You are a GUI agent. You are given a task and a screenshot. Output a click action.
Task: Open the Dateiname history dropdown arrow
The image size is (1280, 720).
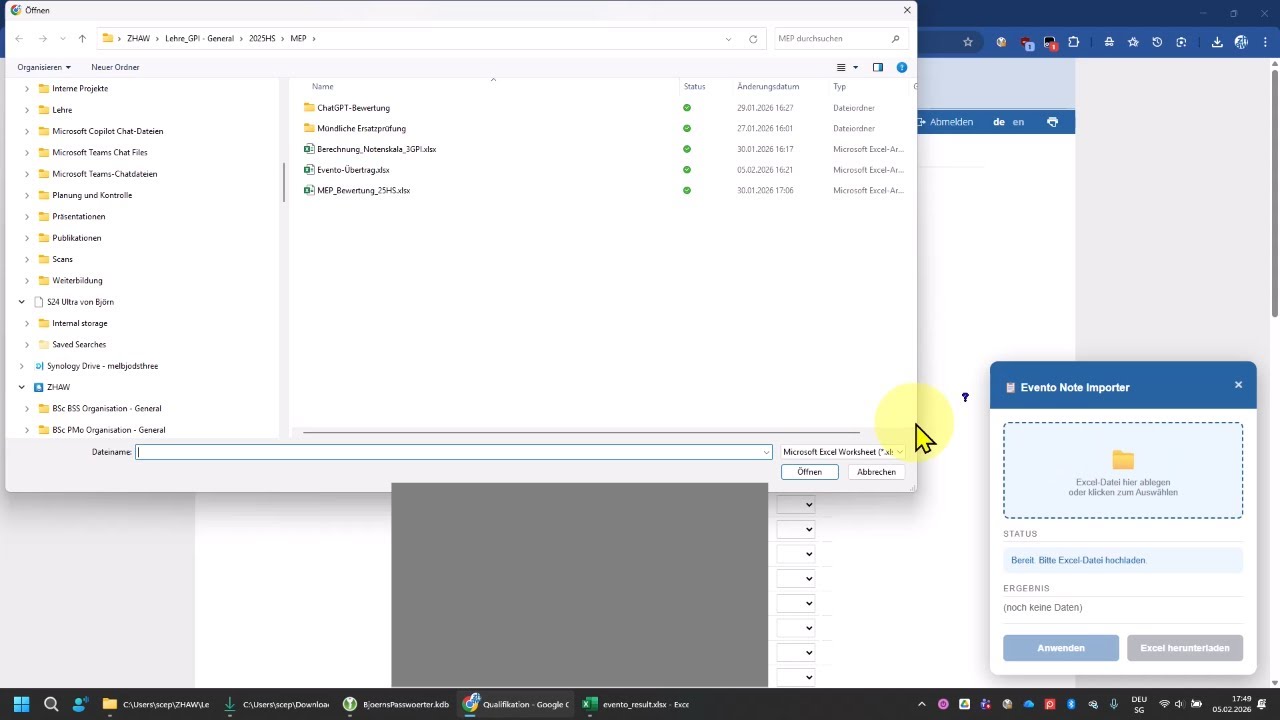tap(766, 452)
